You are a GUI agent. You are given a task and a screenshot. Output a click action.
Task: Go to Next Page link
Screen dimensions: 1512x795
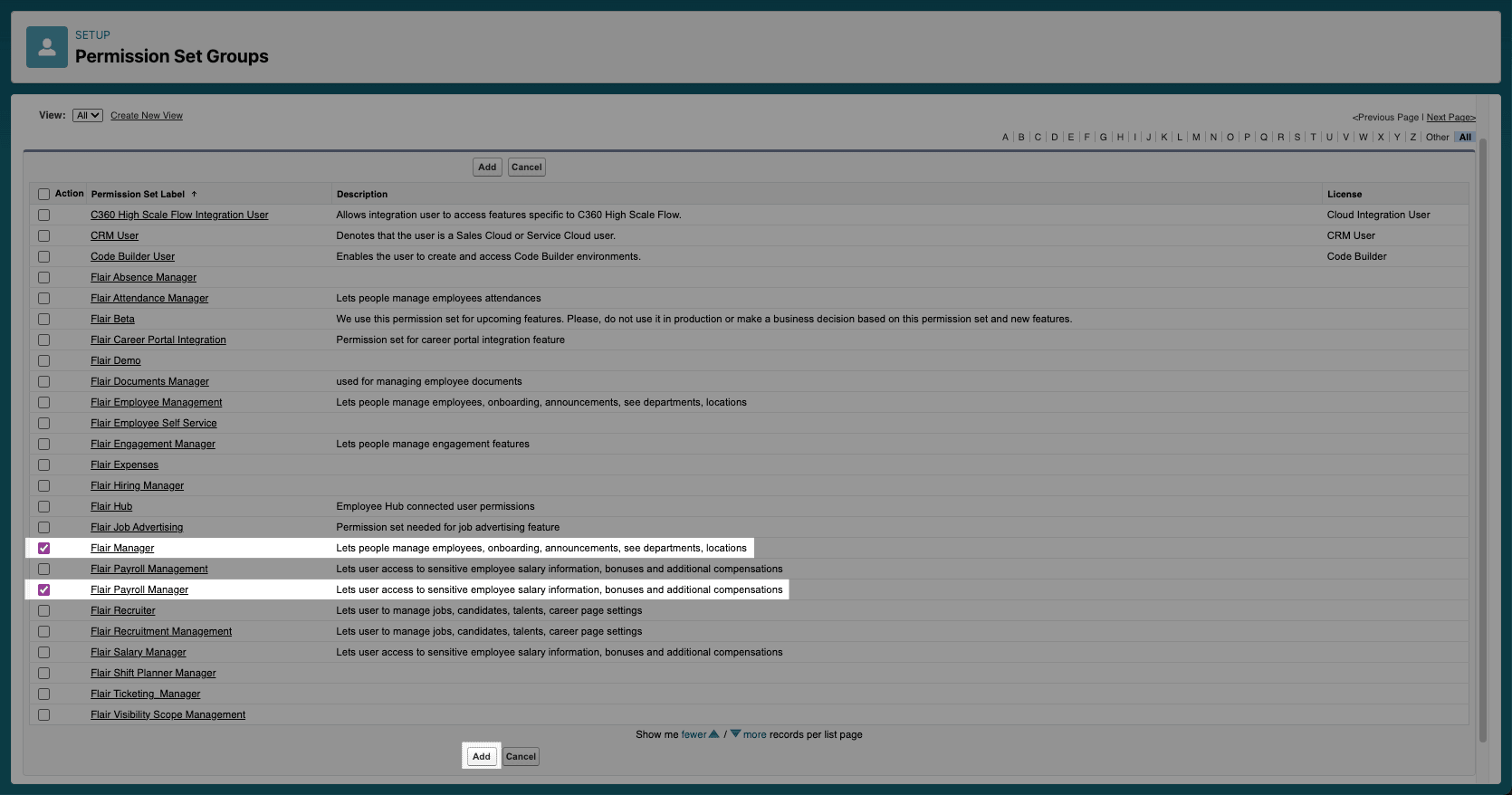coord(1451,117)
